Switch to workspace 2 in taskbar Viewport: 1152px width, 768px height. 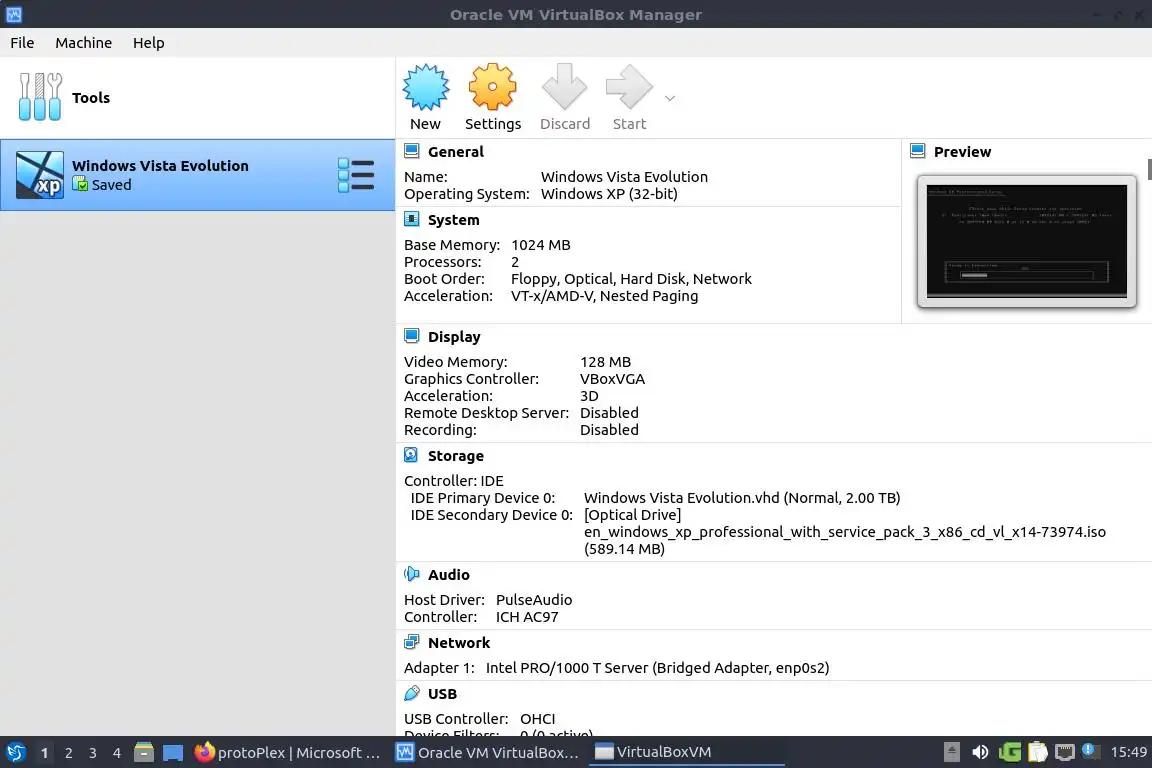[68, 753]
